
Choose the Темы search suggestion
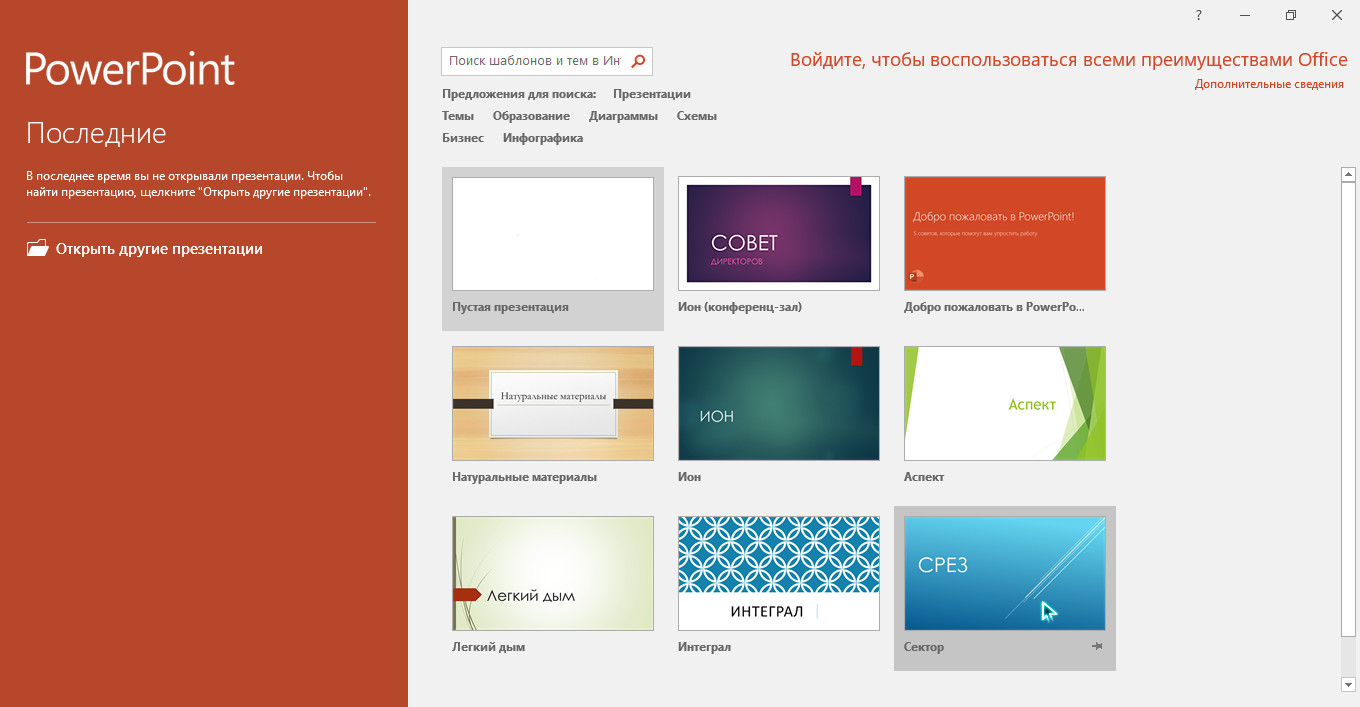pos(458,116)
